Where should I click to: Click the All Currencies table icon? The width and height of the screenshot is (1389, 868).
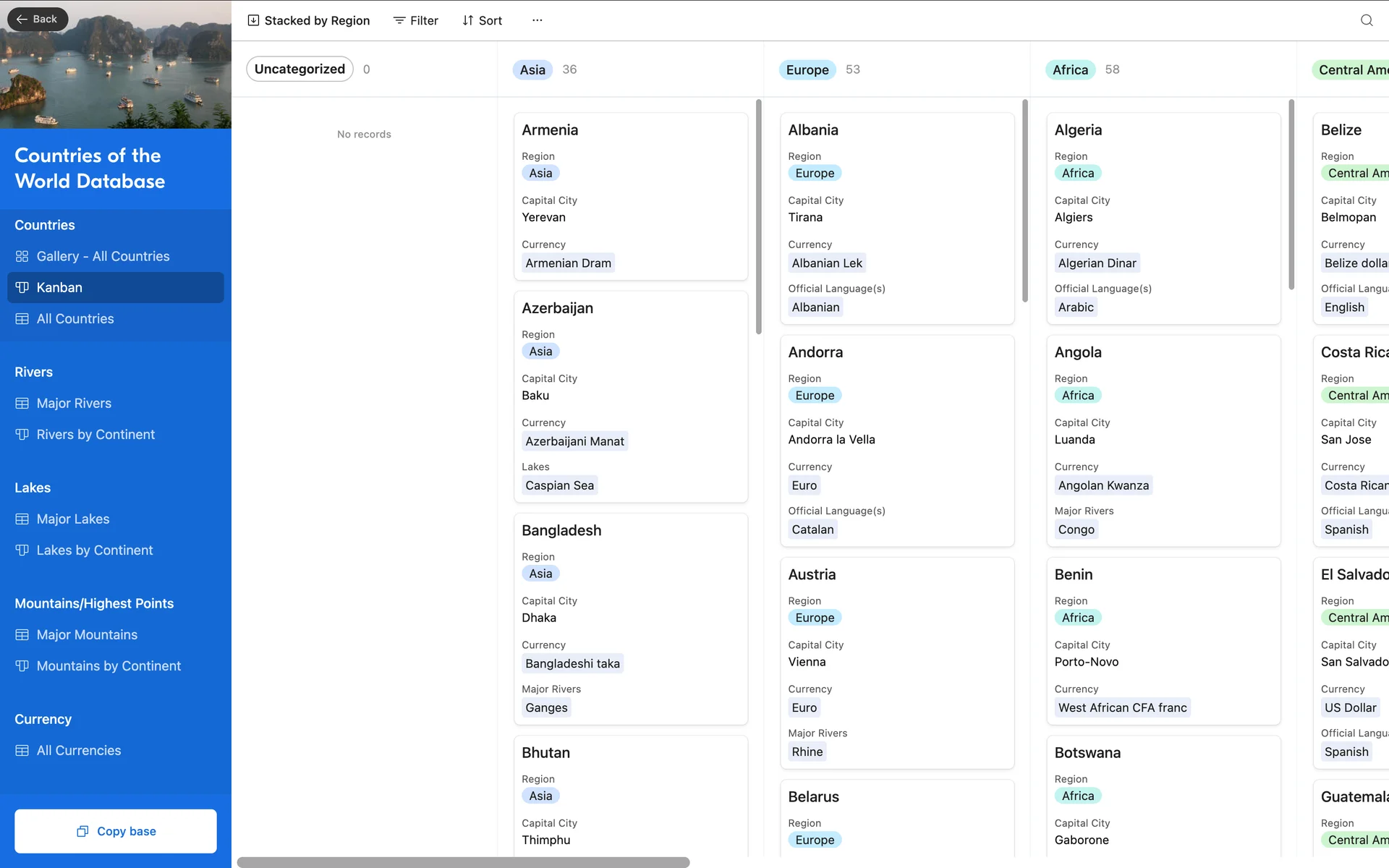22,750
